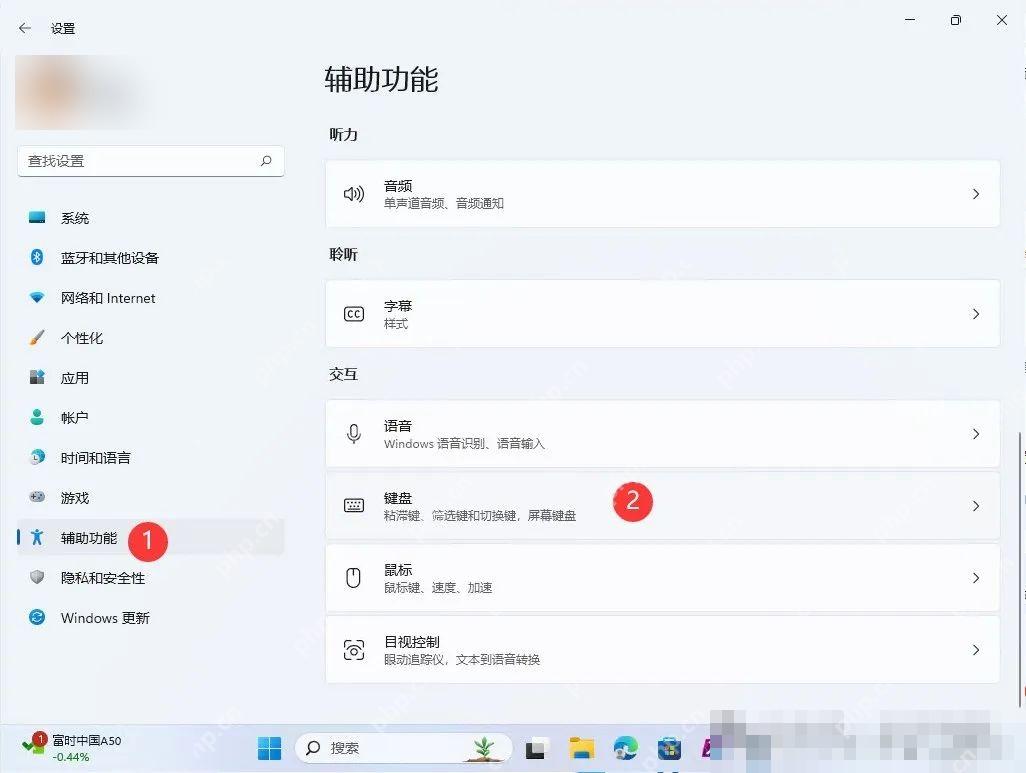Click the 隐私和安全性 shield icon
Screen dimensions: 1026x773
click(37, 577)
